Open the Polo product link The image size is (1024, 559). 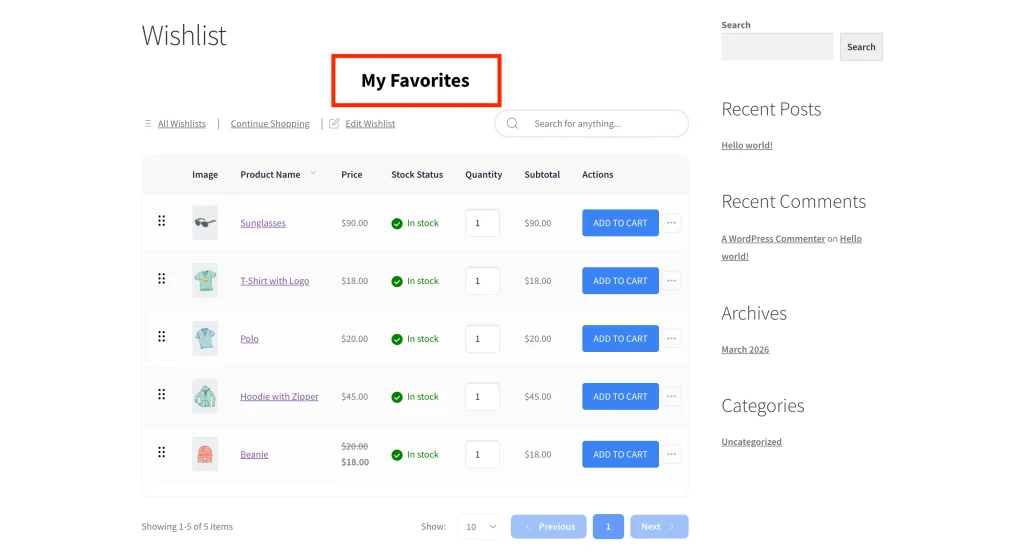249,338
